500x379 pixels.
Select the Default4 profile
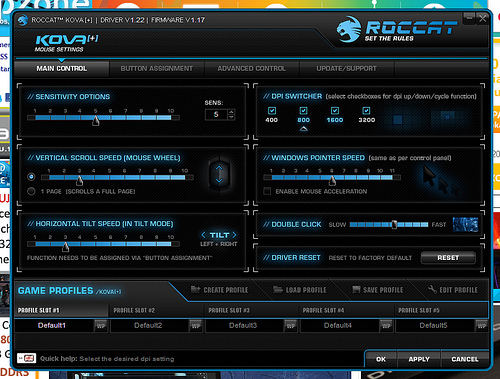pos(338,326)
